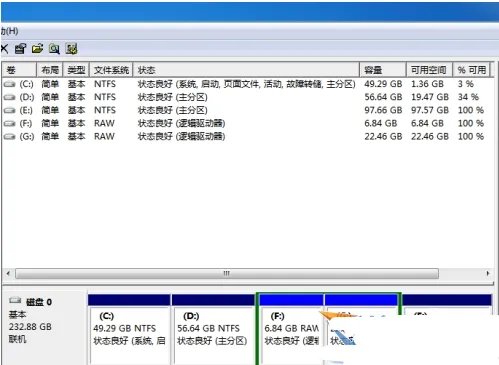Click the (G:) volume name
The width and height of the screenshot is (499, 365).
pos(27,137)
